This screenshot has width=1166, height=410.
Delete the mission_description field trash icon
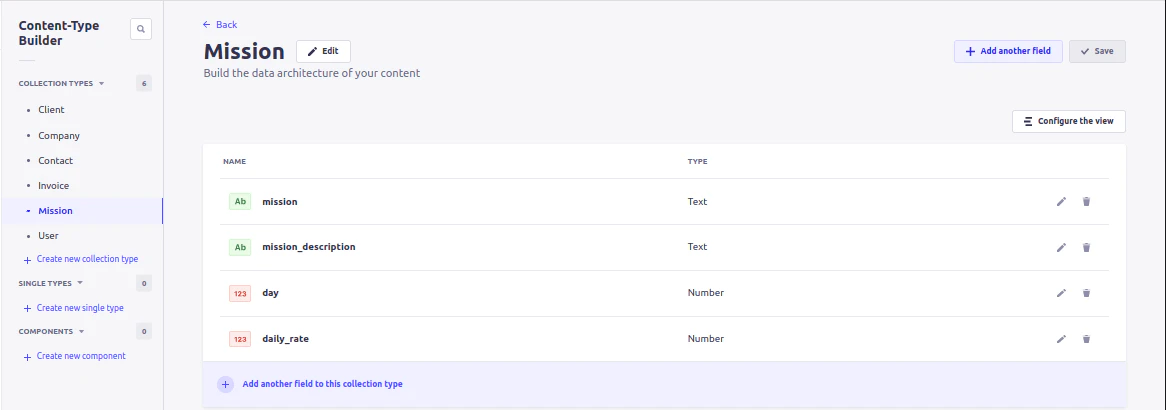[x=1087, y=247]
